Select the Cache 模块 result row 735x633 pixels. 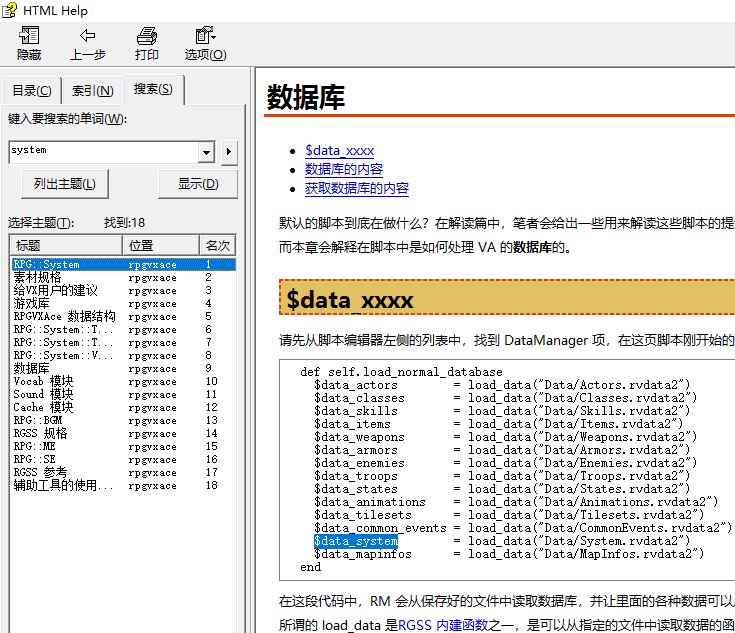[x=123, y=407]
